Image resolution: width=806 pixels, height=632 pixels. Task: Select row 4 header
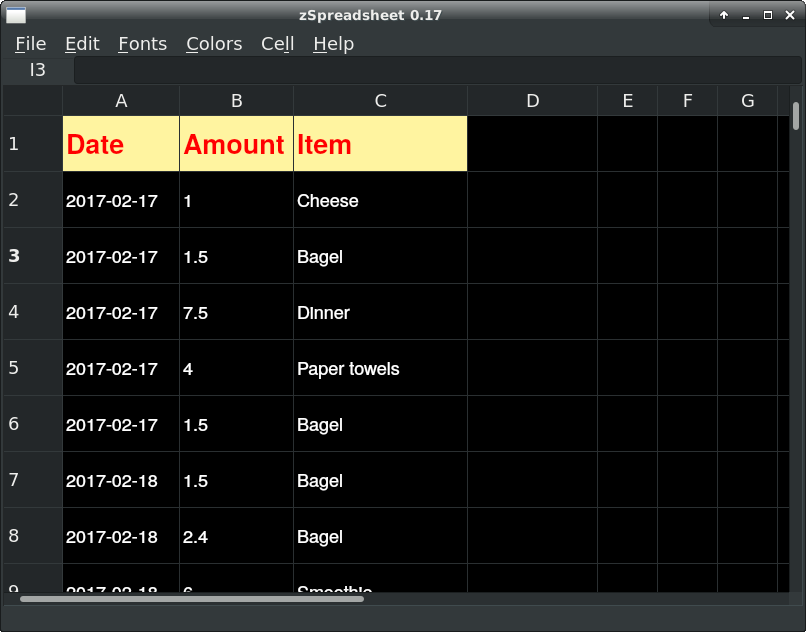pyautogui.click(x=33, y=312)
